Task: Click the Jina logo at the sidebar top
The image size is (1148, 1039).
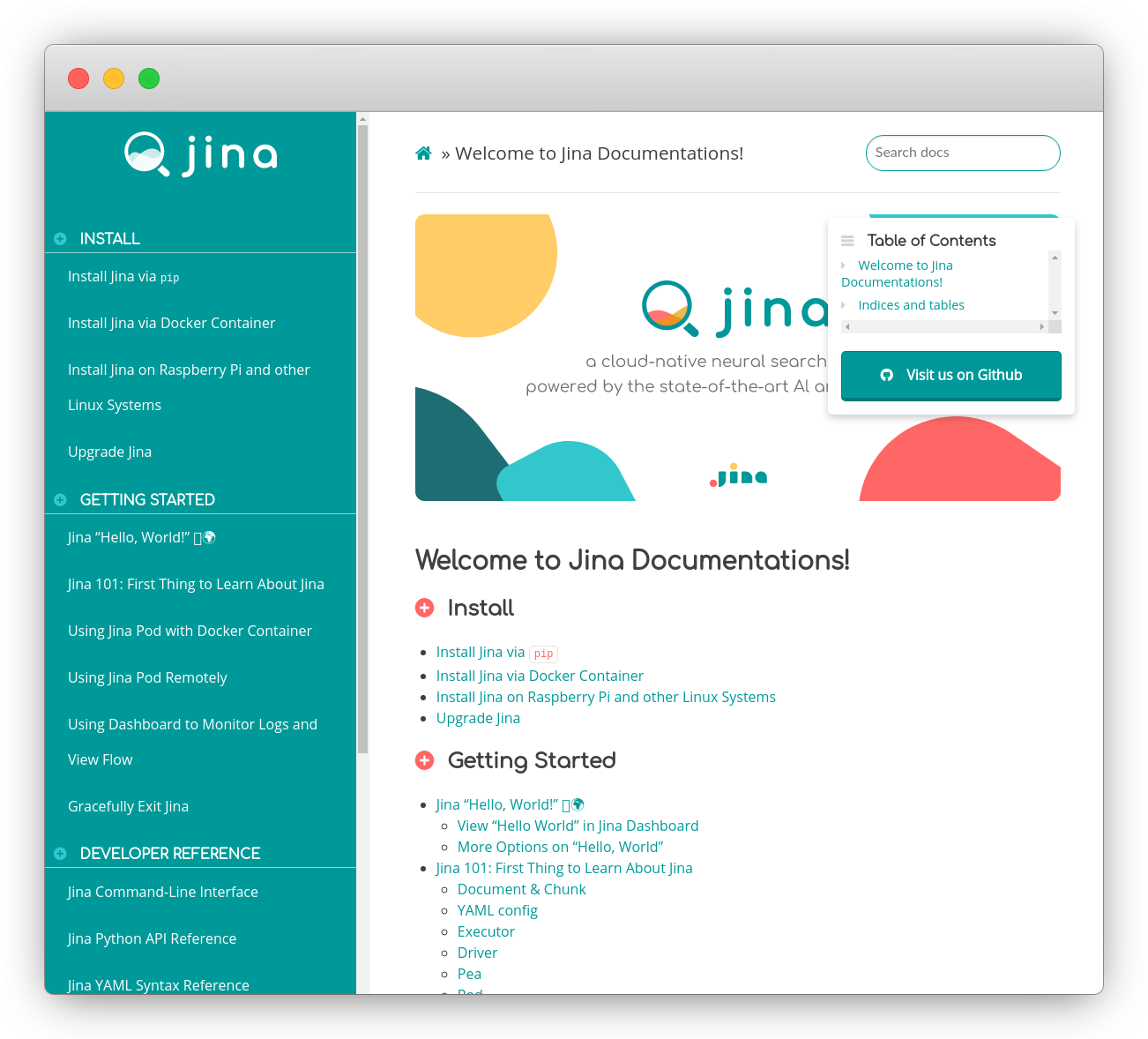Action: pos(200,154)
